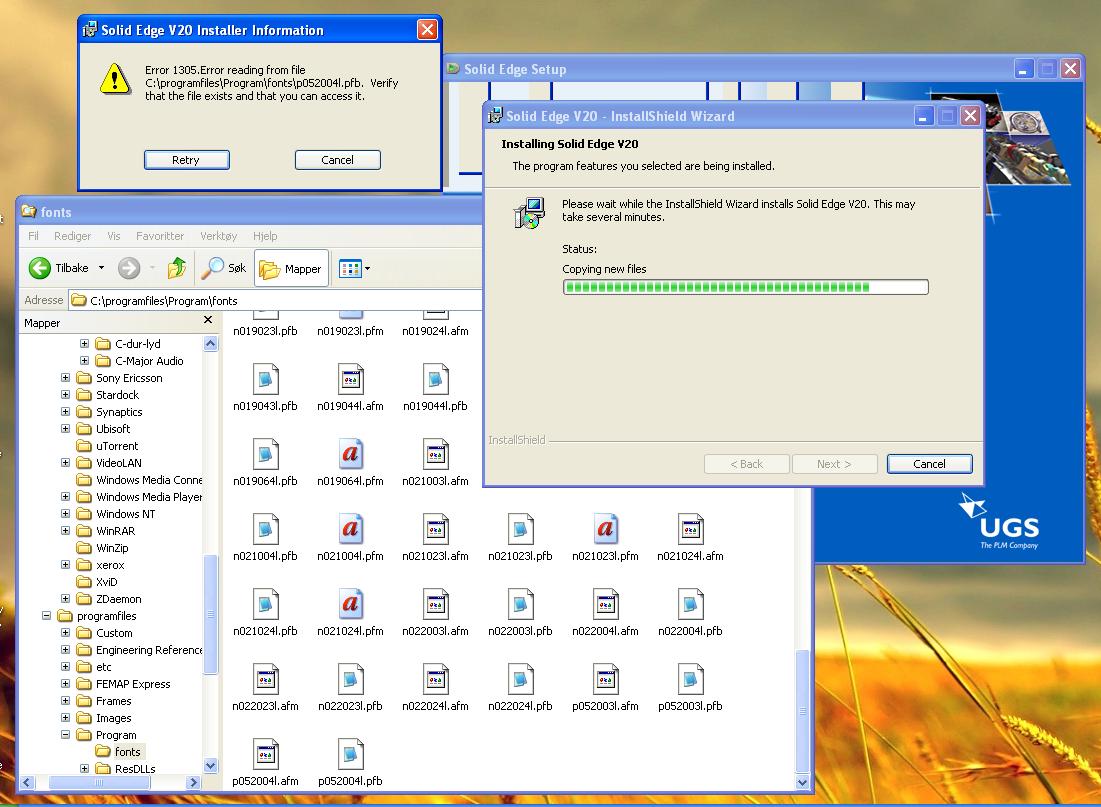This screenshot has width=1101, height=807.
Task: Cancel the Error 1305 dialog
Action: (x=337, y=160)
